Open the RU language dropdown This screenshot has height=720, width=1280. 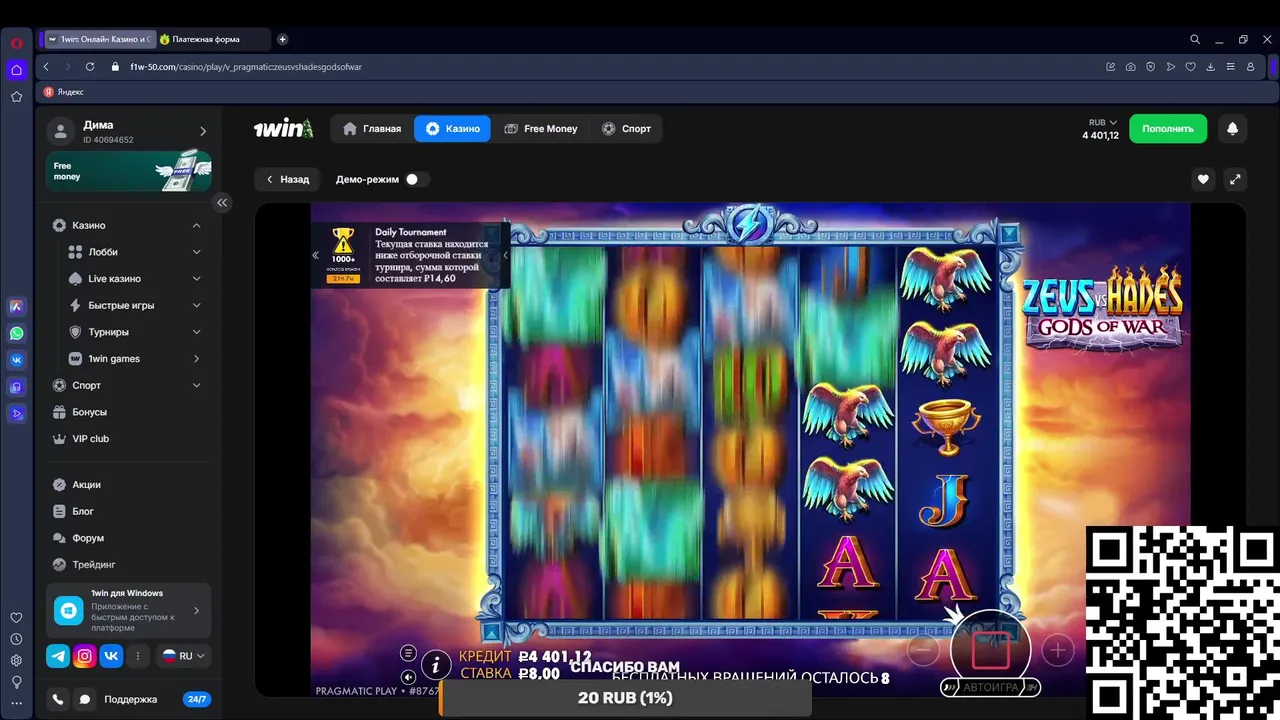pyautogui.click(x=183, y=656)
